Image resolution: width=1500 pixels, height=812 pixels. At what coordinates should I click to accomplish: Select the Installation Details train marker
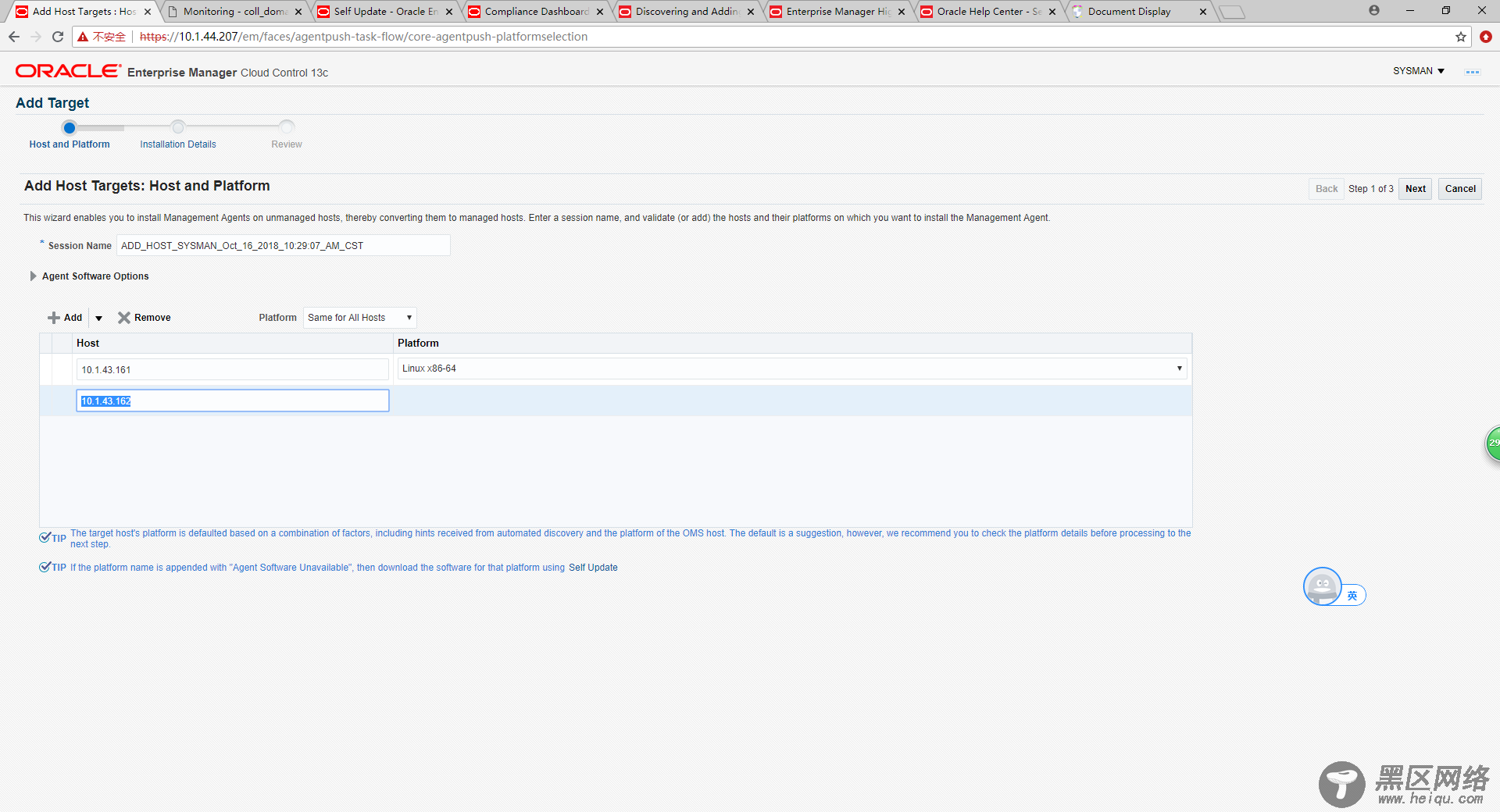click(x=178, y=127)
